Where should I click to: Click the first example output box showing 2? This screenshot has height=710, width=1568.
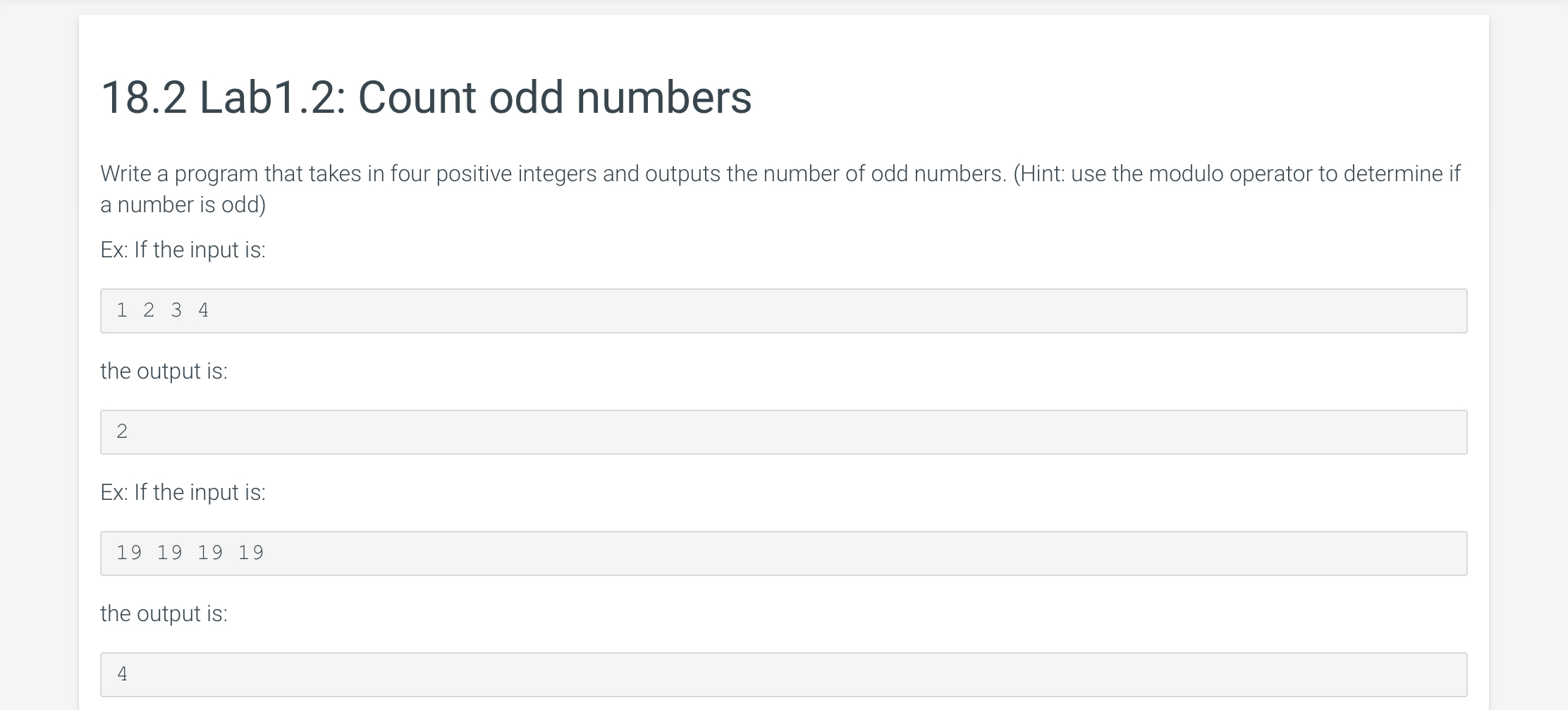(x=784, y=432)
